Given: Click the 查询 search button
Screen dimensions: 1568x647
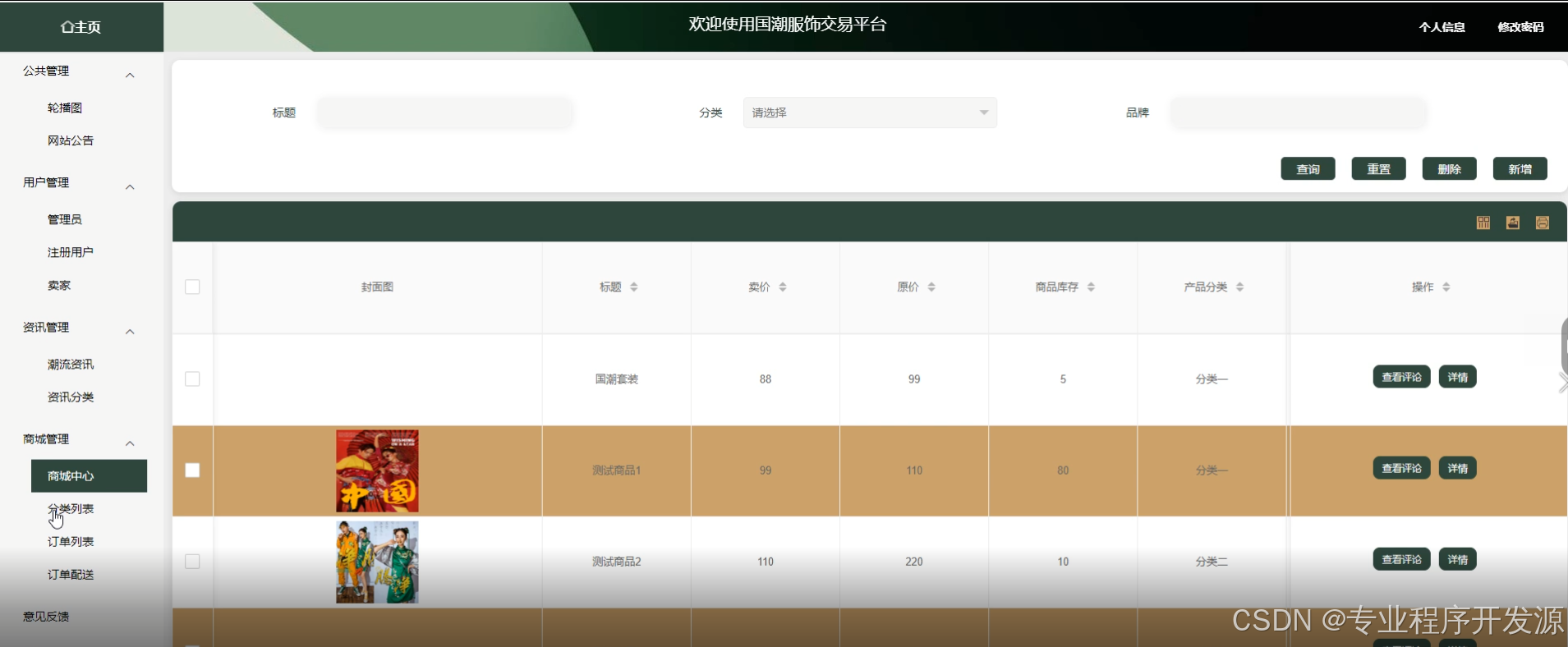Looking at the screenshot, I should tap(1308, 168).
